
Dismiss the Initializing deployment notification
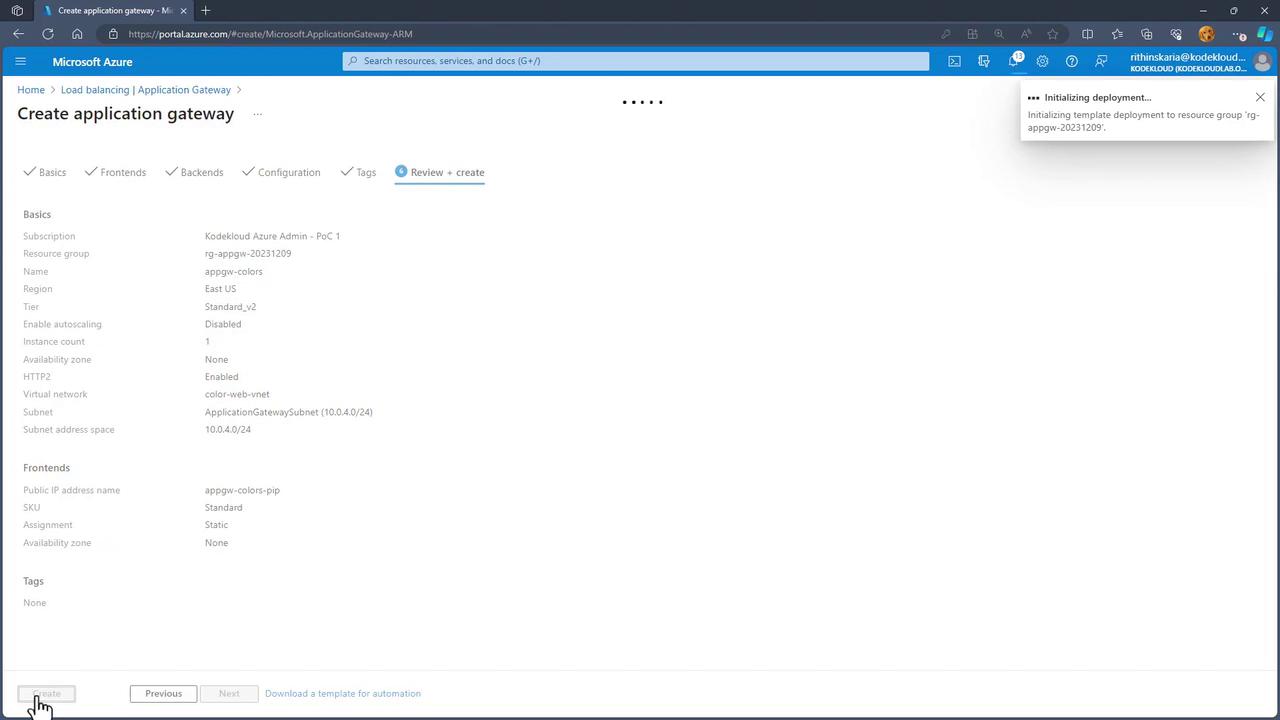point(1260,97)
